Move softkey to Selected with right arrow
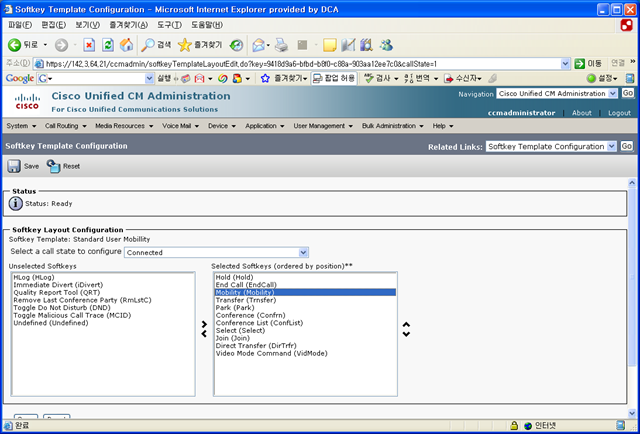Viewport: 640px width, 434px height. [204, 324]
